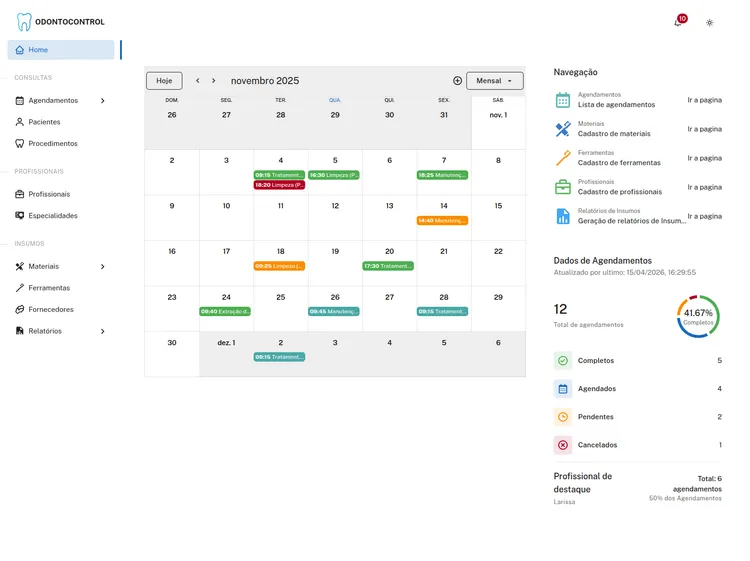
Task: Add new appointment with plus icon
Action: pyautogui.click(x=457, y=81)
